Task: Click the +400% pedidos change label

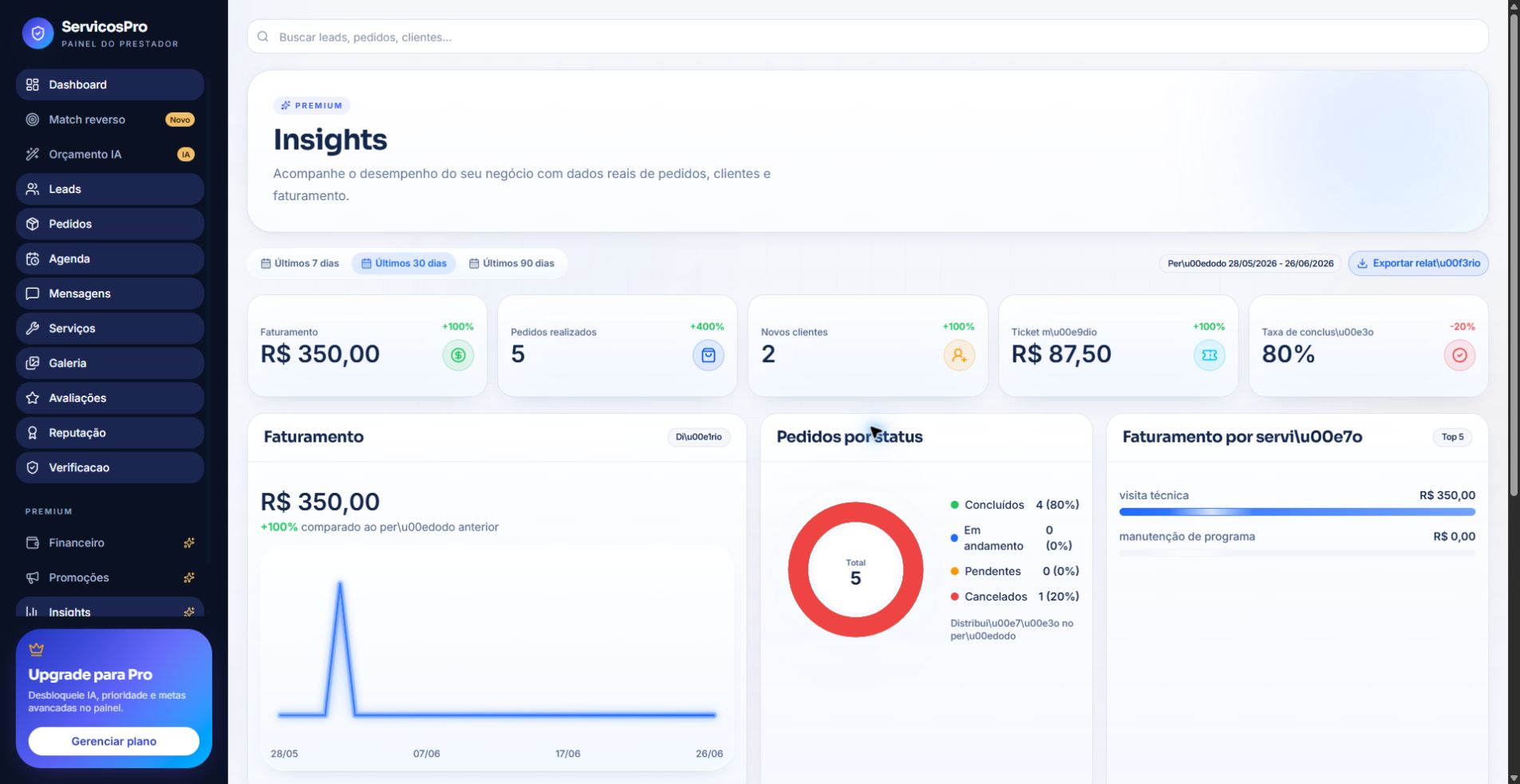Action: coord(707,326)
